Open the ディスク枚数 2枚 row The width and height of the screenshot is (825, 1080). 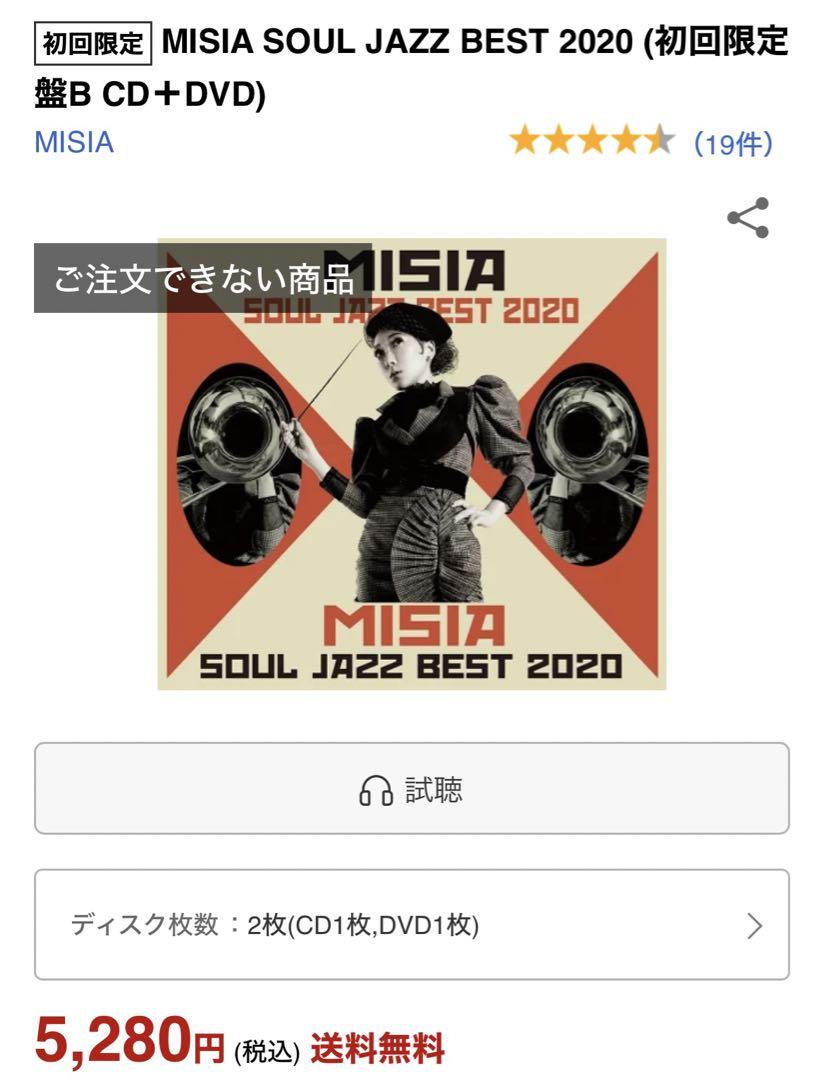pyautogui.click(x=412, y=924)
